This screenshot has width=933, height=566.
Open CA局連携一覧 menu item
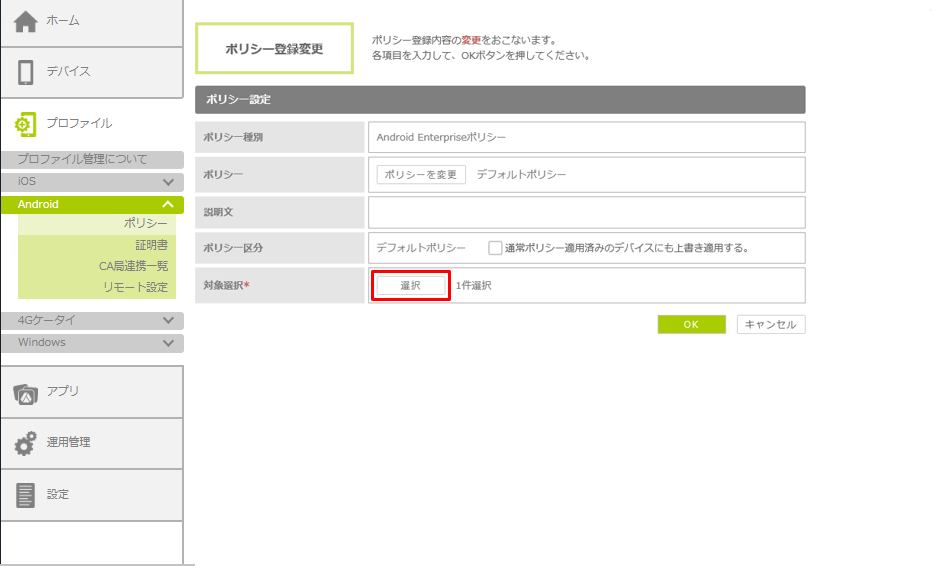pos(133,266)
